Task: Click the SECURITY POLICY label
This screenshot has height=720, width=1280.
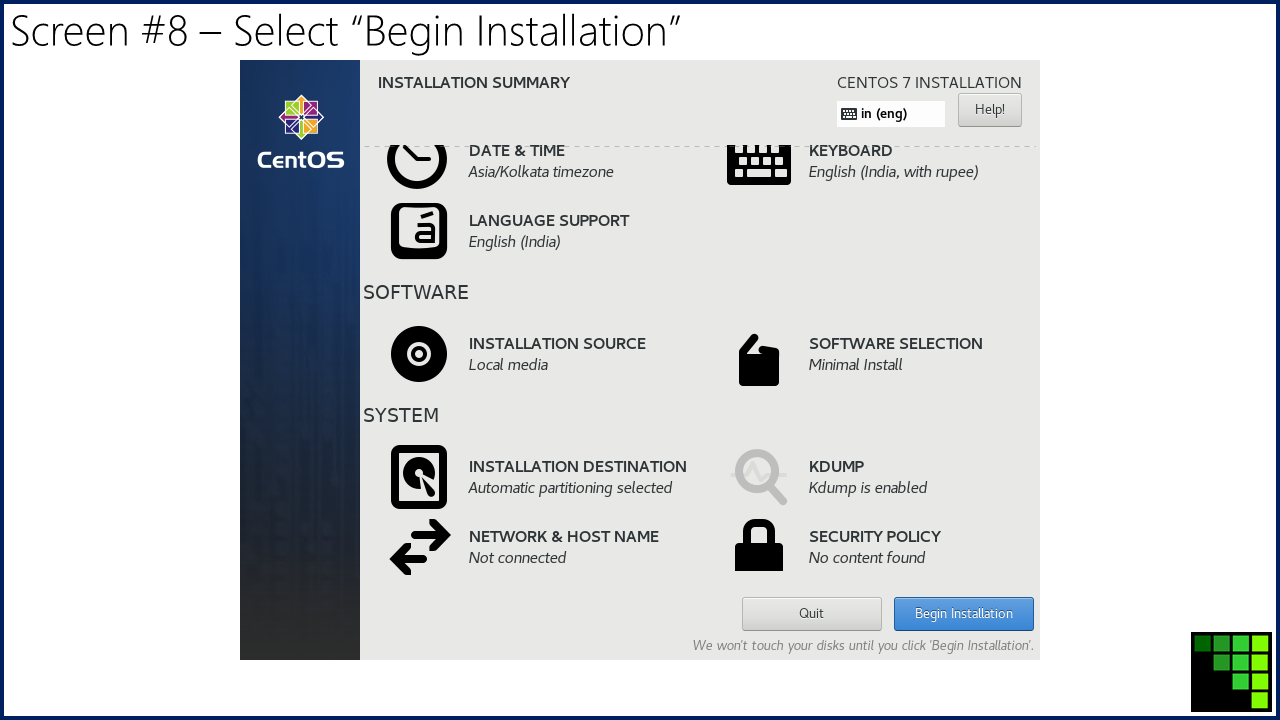Action: [875, 537]
